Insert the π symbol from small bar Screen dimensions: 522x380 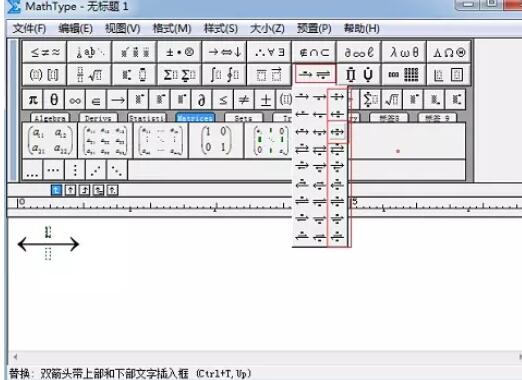(33, 99)
